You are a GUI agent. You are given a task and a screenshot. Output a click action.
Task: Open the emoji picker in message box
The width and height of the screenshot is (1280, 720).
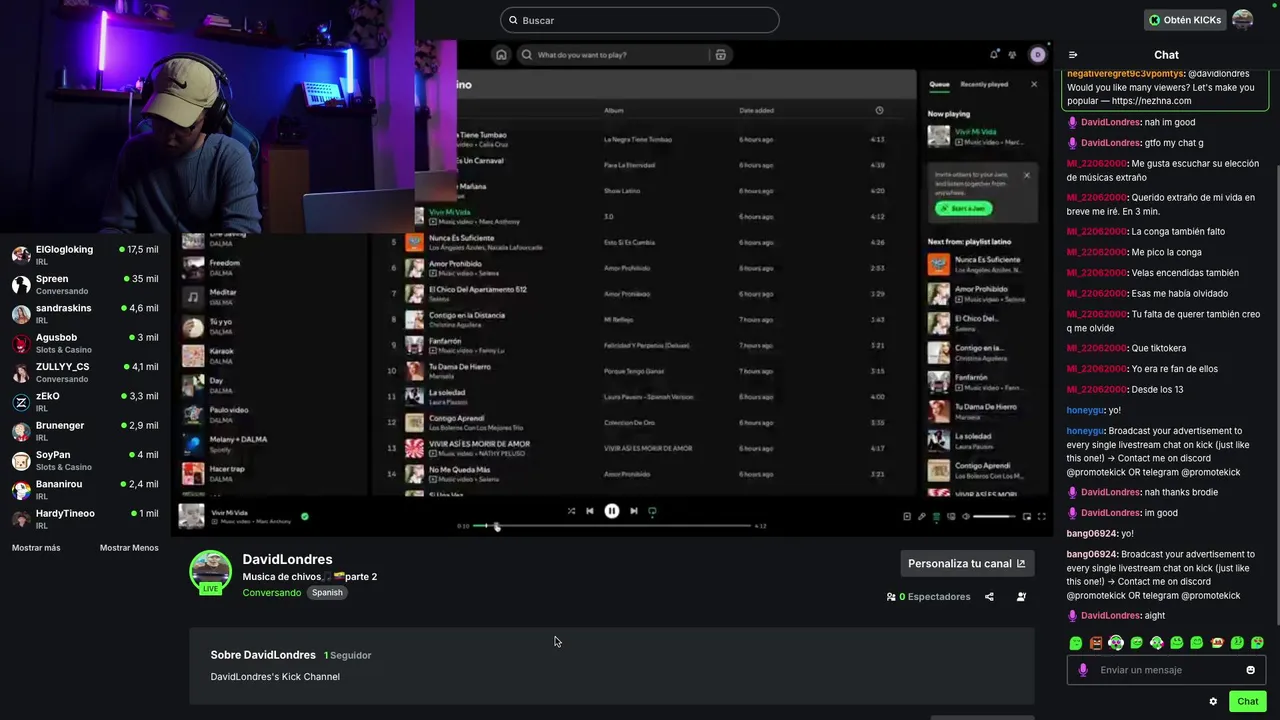point(1250,670)
